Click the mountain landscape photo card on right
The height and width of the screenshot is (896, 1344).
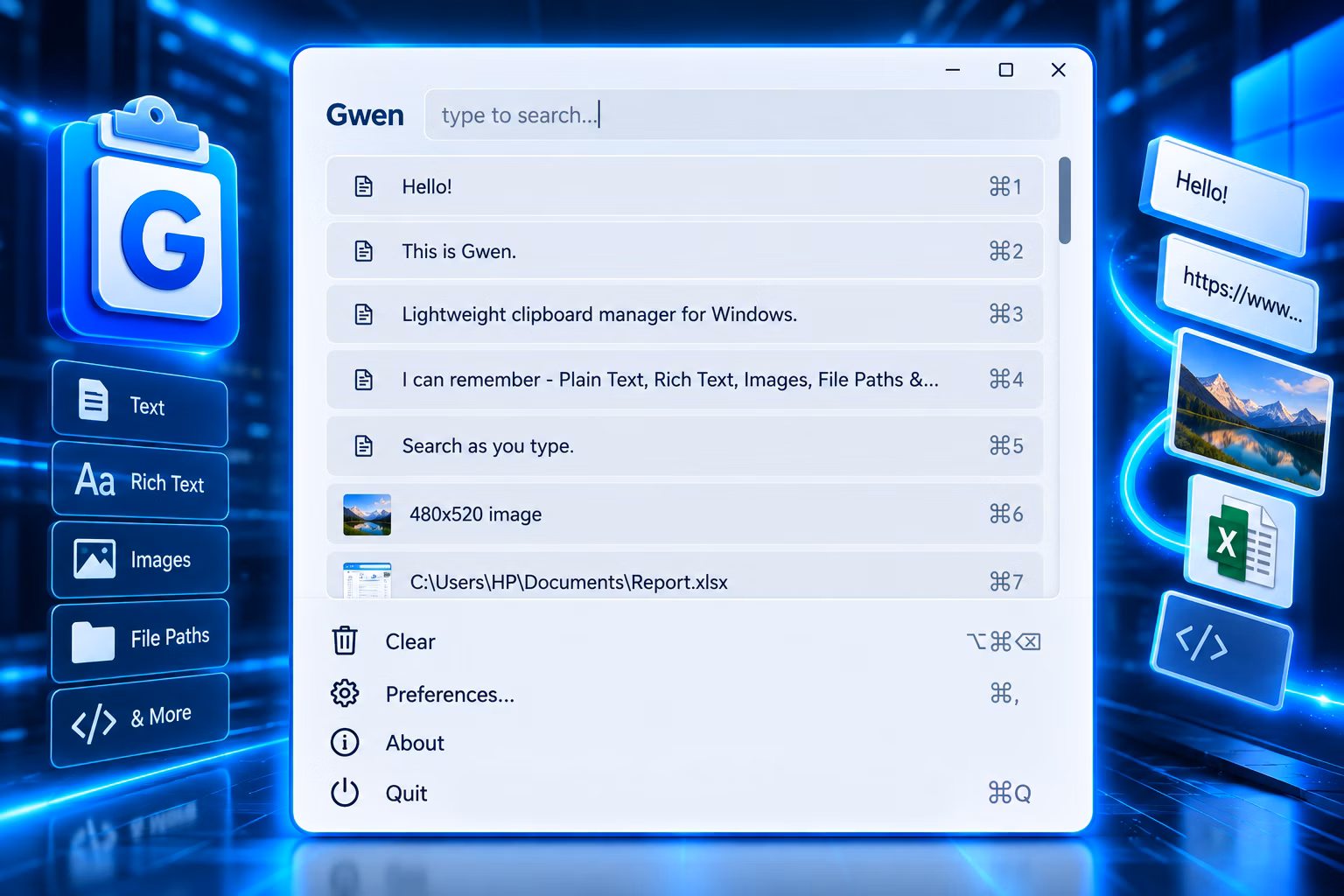point(1249,409)
